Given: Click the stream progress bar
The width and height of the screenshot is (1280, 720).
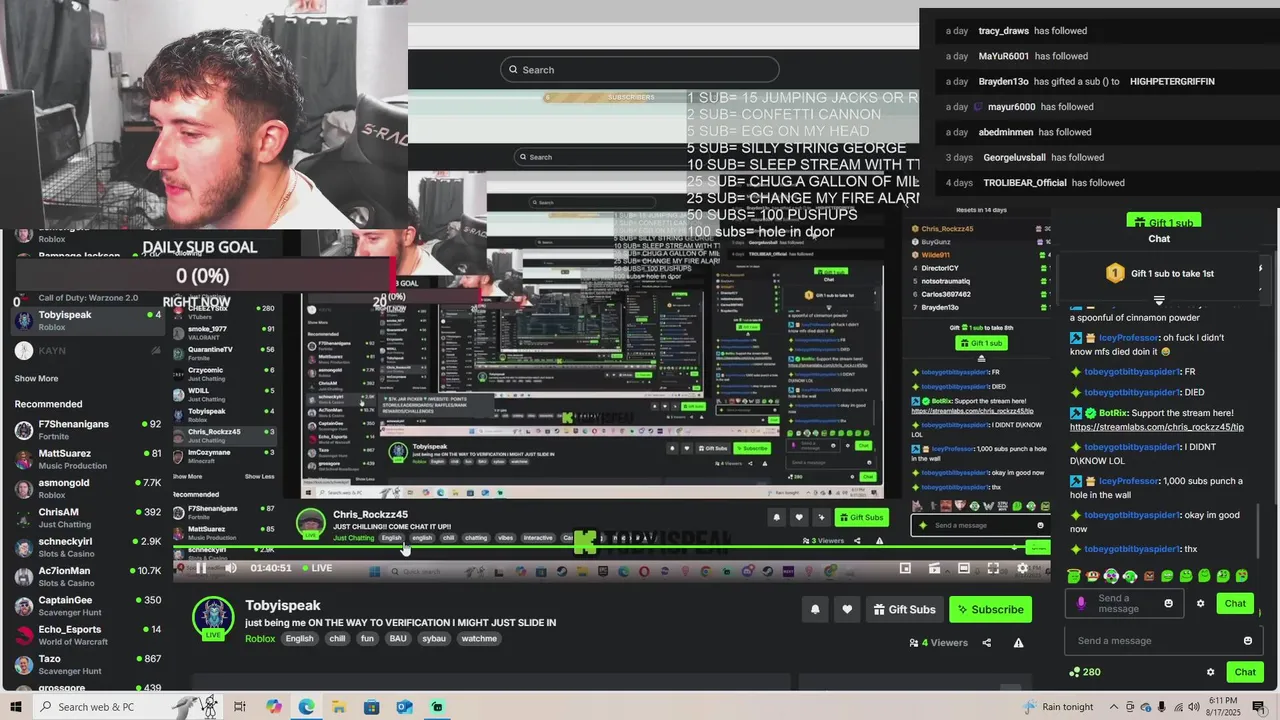Looking at the screenshot, I should coord(611,548).
